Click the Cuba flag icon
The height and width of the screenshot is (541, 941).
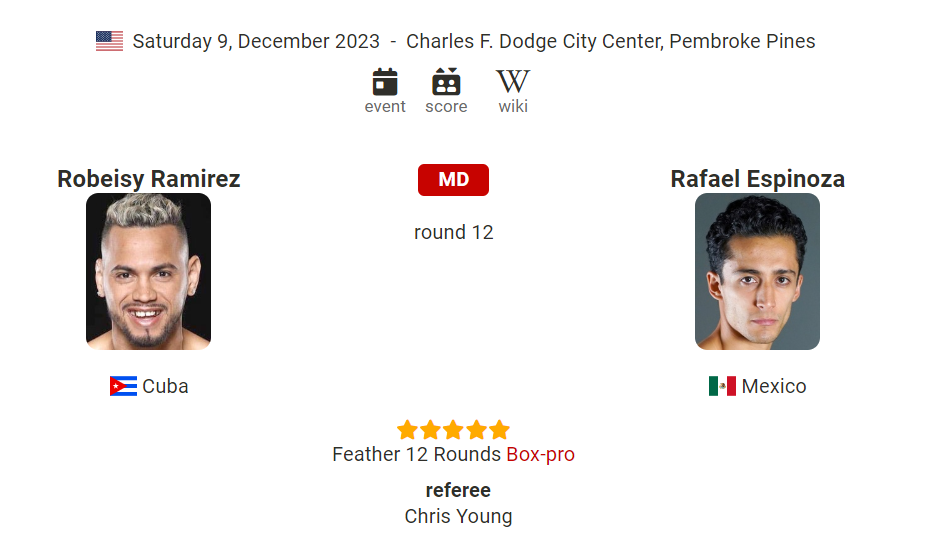123,386
